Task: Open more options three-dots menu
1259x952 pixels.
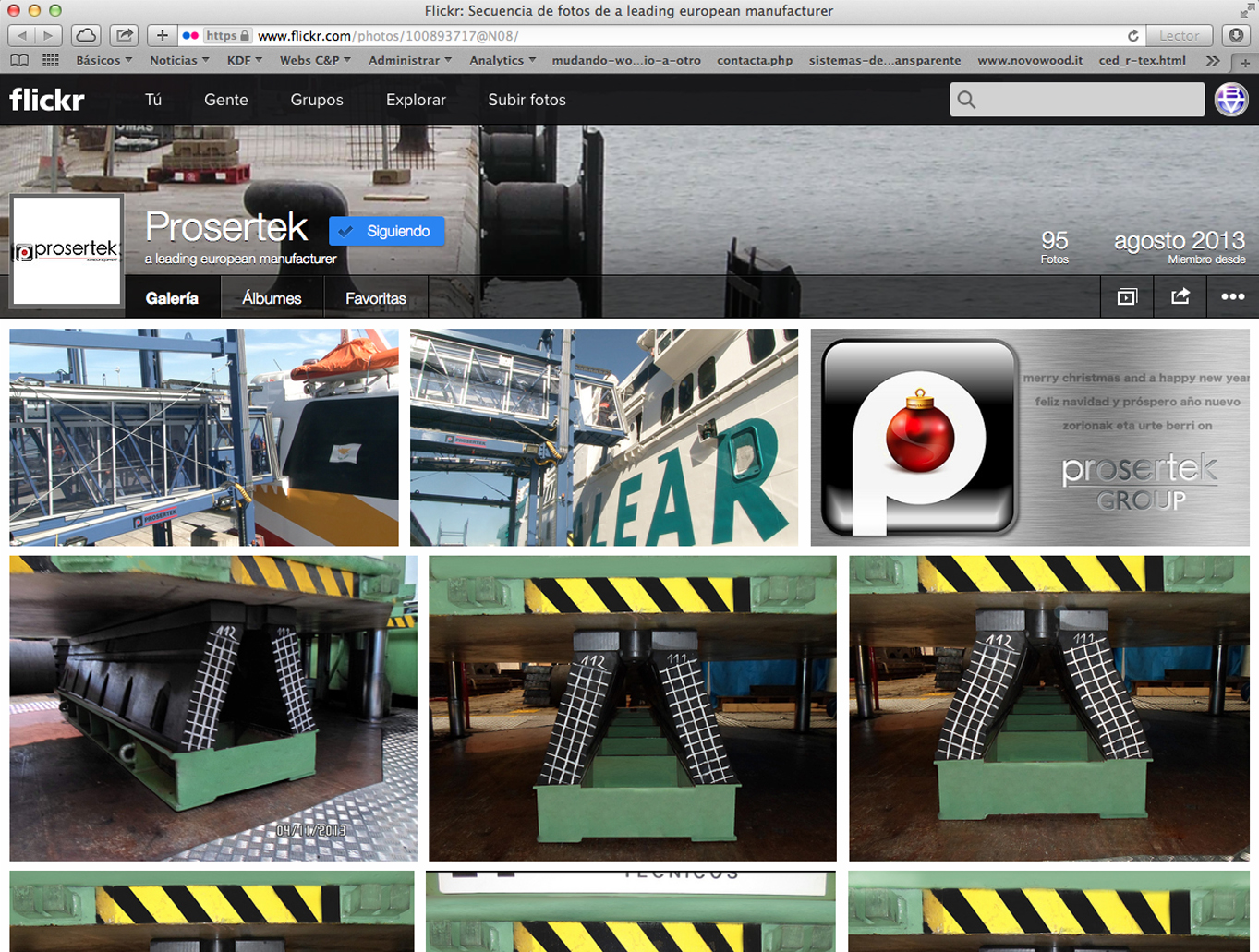Action: 1233,296
